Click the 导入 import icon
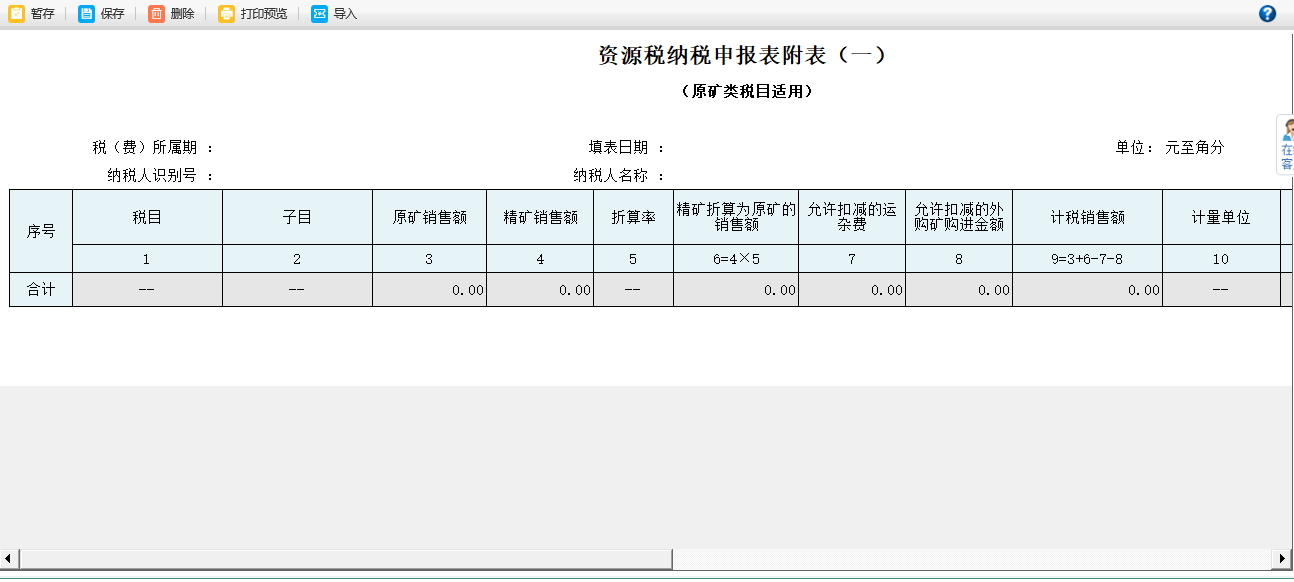 (x=320, y=14)
